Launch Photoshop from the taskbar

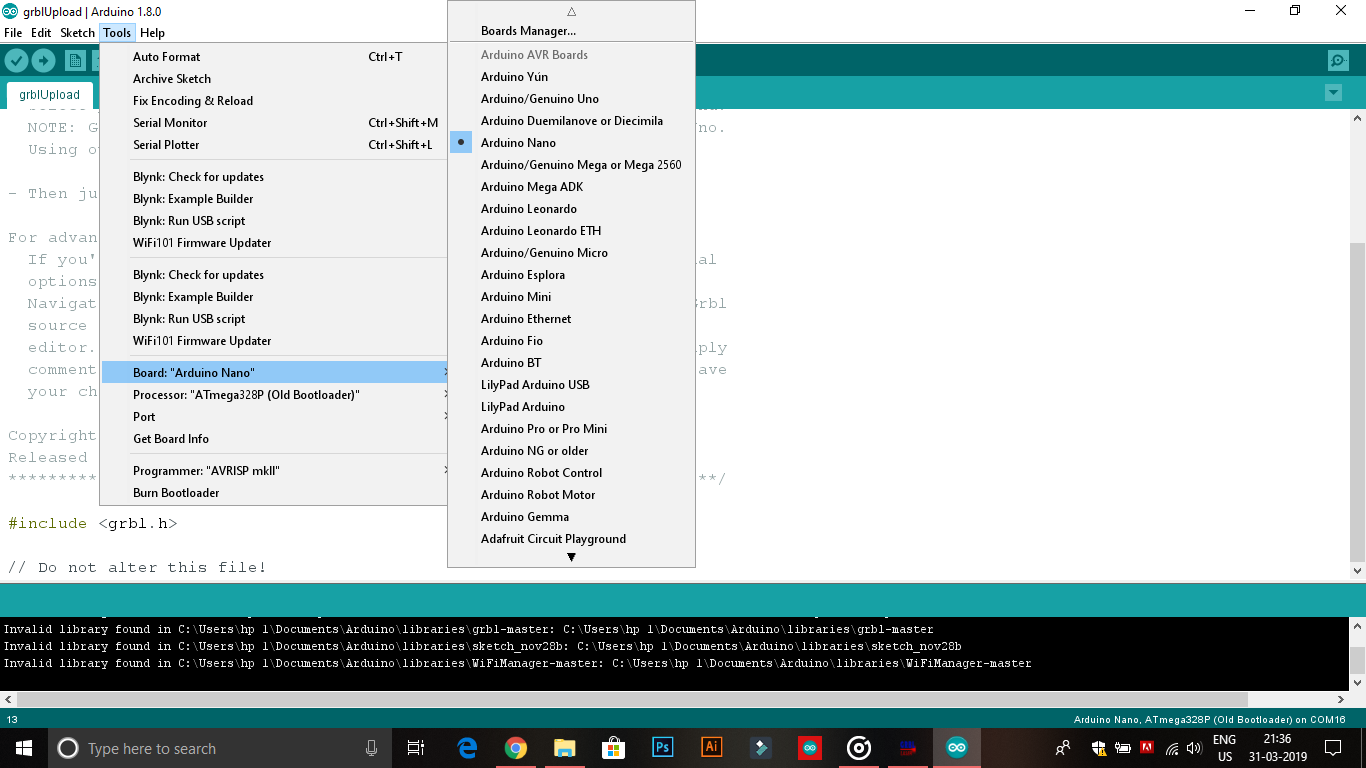662,747
